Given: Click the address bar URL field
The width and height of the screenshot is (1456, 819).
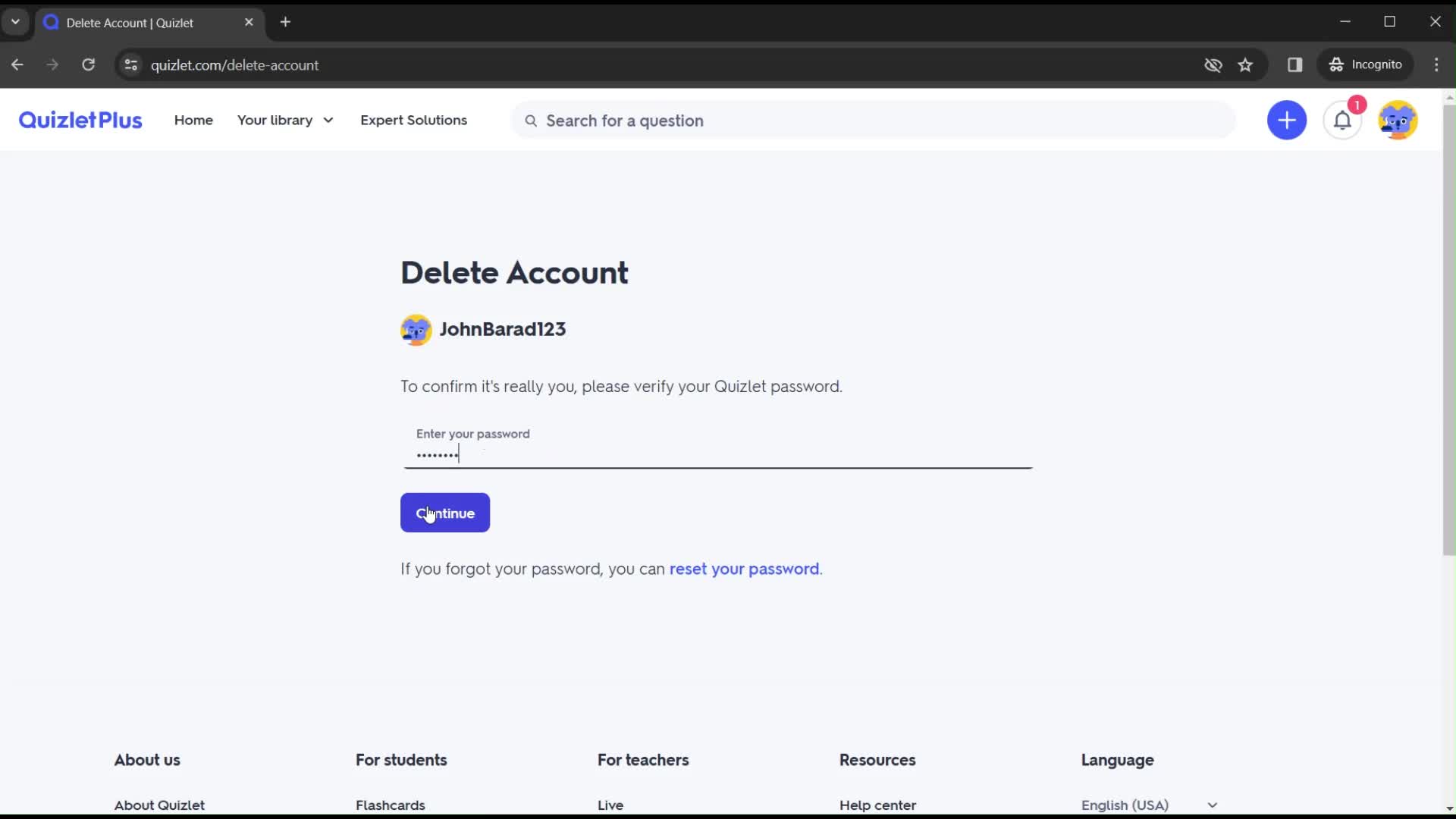Looking at the screenshot, I should pos(235,65).
